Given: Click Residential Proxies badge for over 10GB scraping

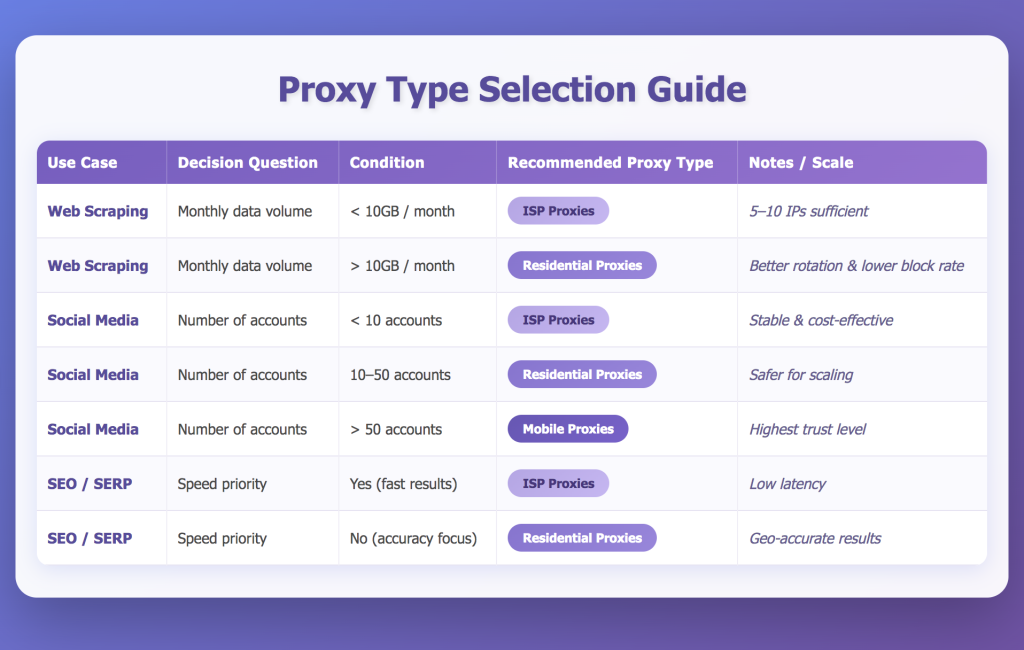Looking at the screenshot, I should (x=582, y=265).
